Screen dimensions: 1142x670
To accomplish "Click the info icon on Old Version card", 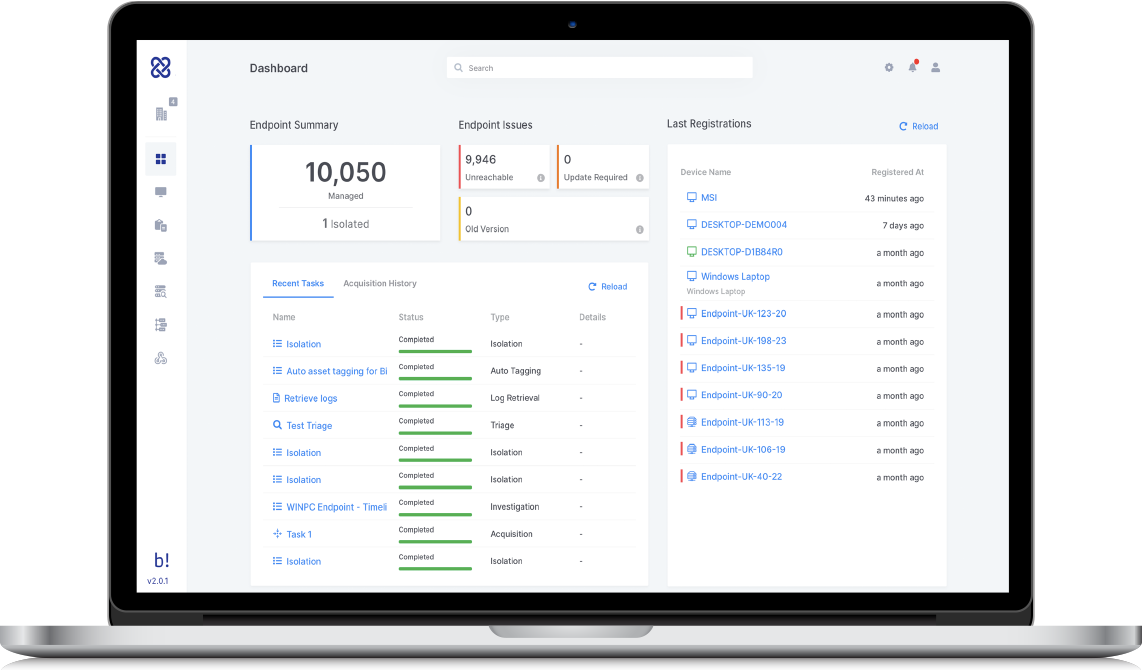I will [x=639, y=230].
